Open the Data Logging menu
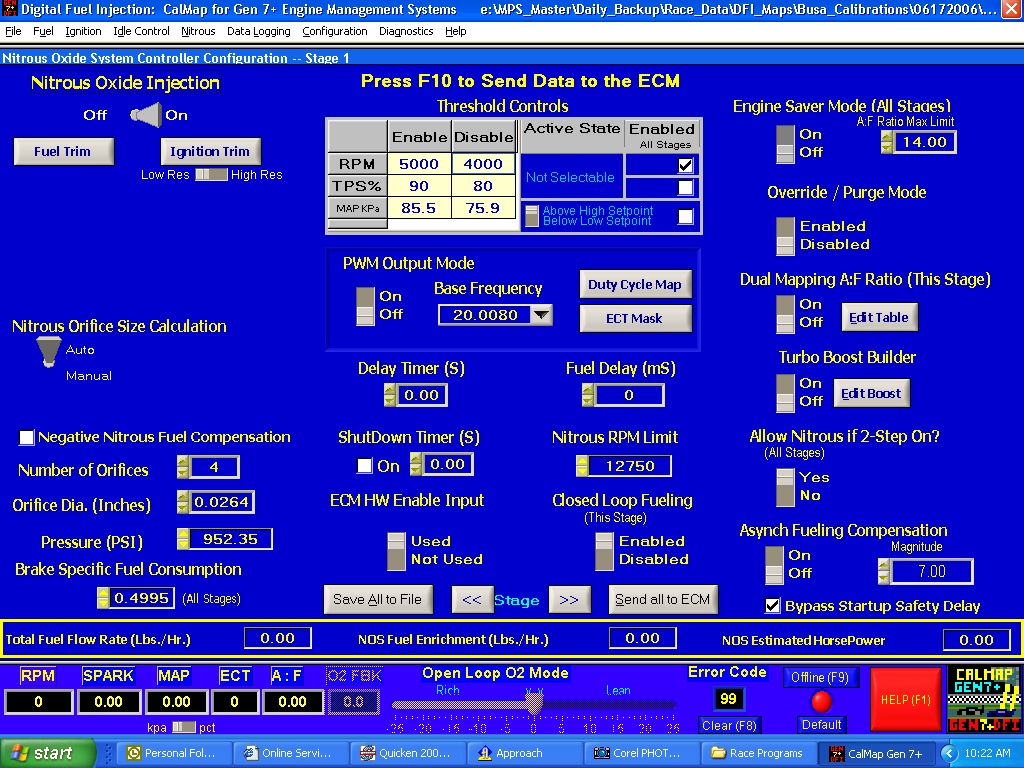Screen dimensions: 1024x768 pos(259,31)
